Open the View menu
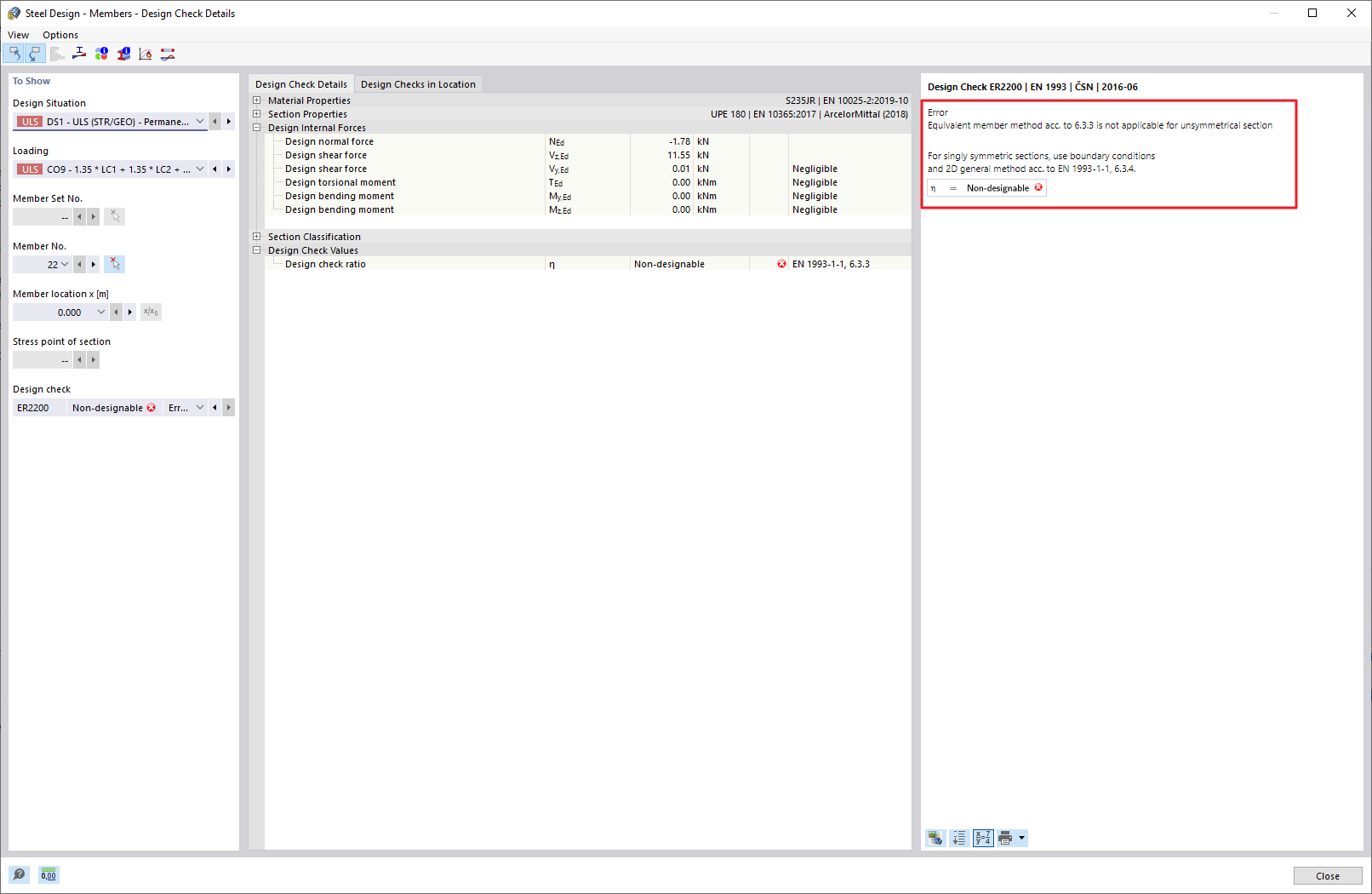Viewport: 1372px width, 894px height. coord(18,35)
